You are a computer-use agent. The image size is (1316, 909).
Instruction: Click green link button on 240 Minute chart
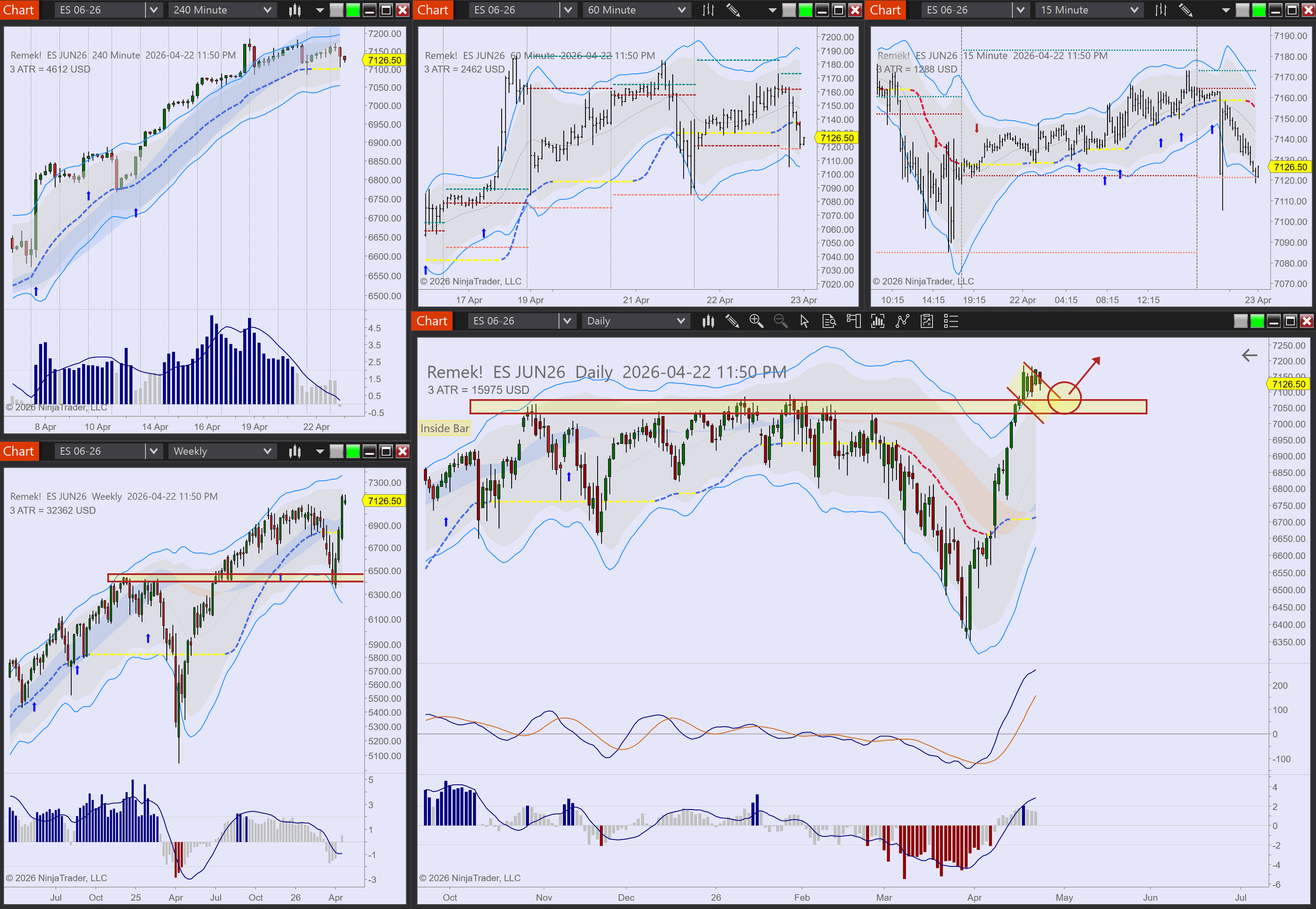click(x=353, y=9)
